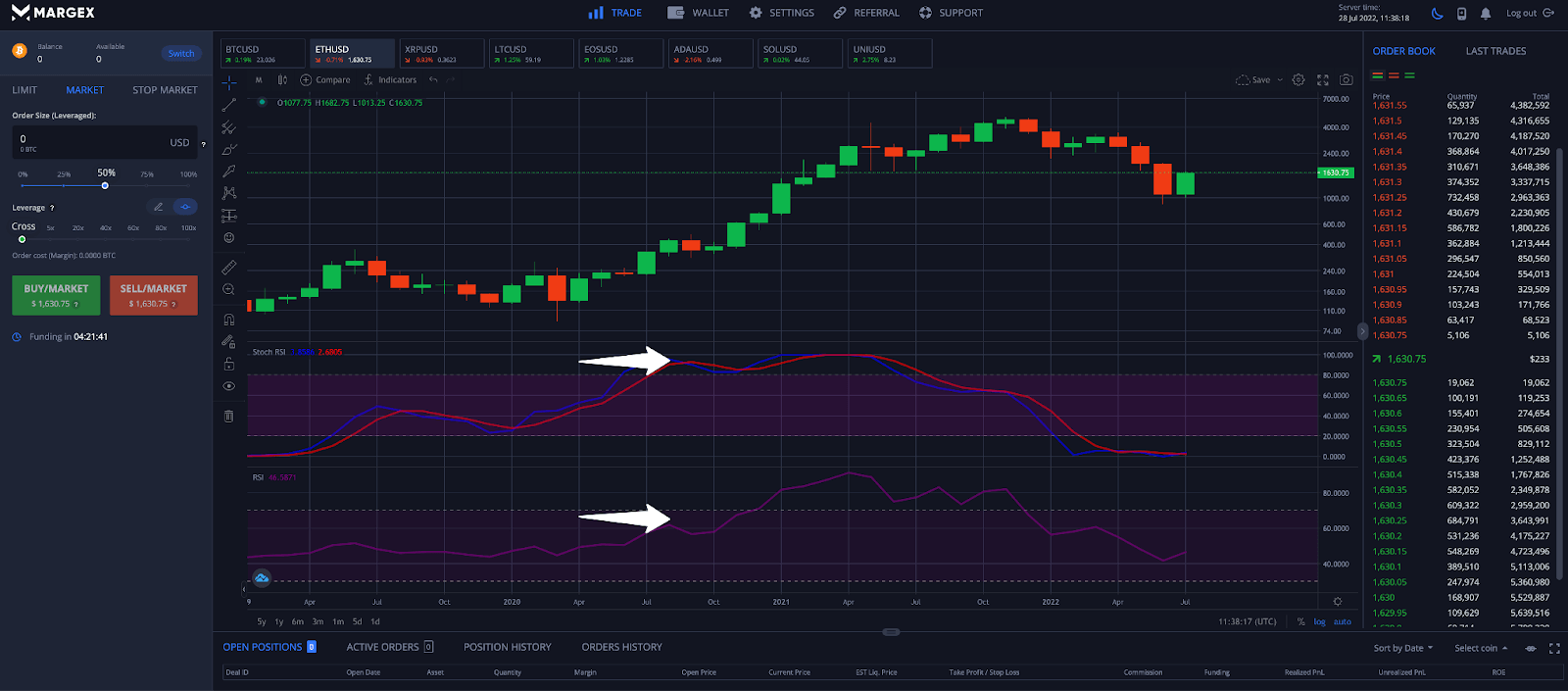Open the notifications bell
Image resolution: width=1568 pixels, height=691 pixels.
pos(1486,14)
